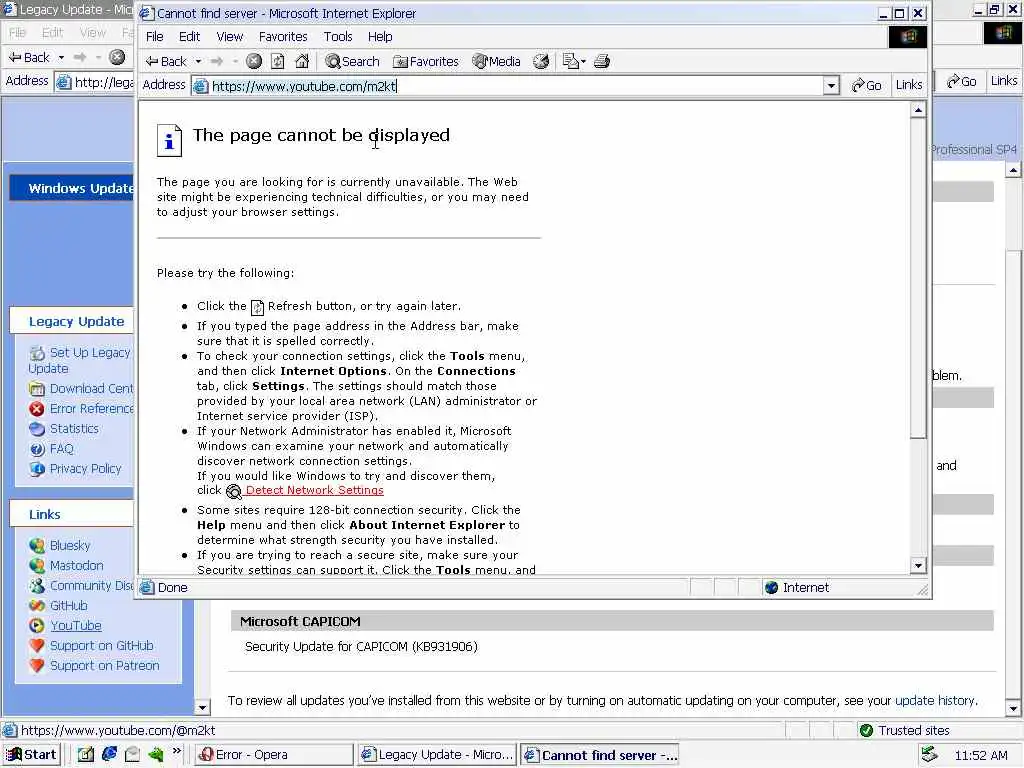Click update history link

935,701
